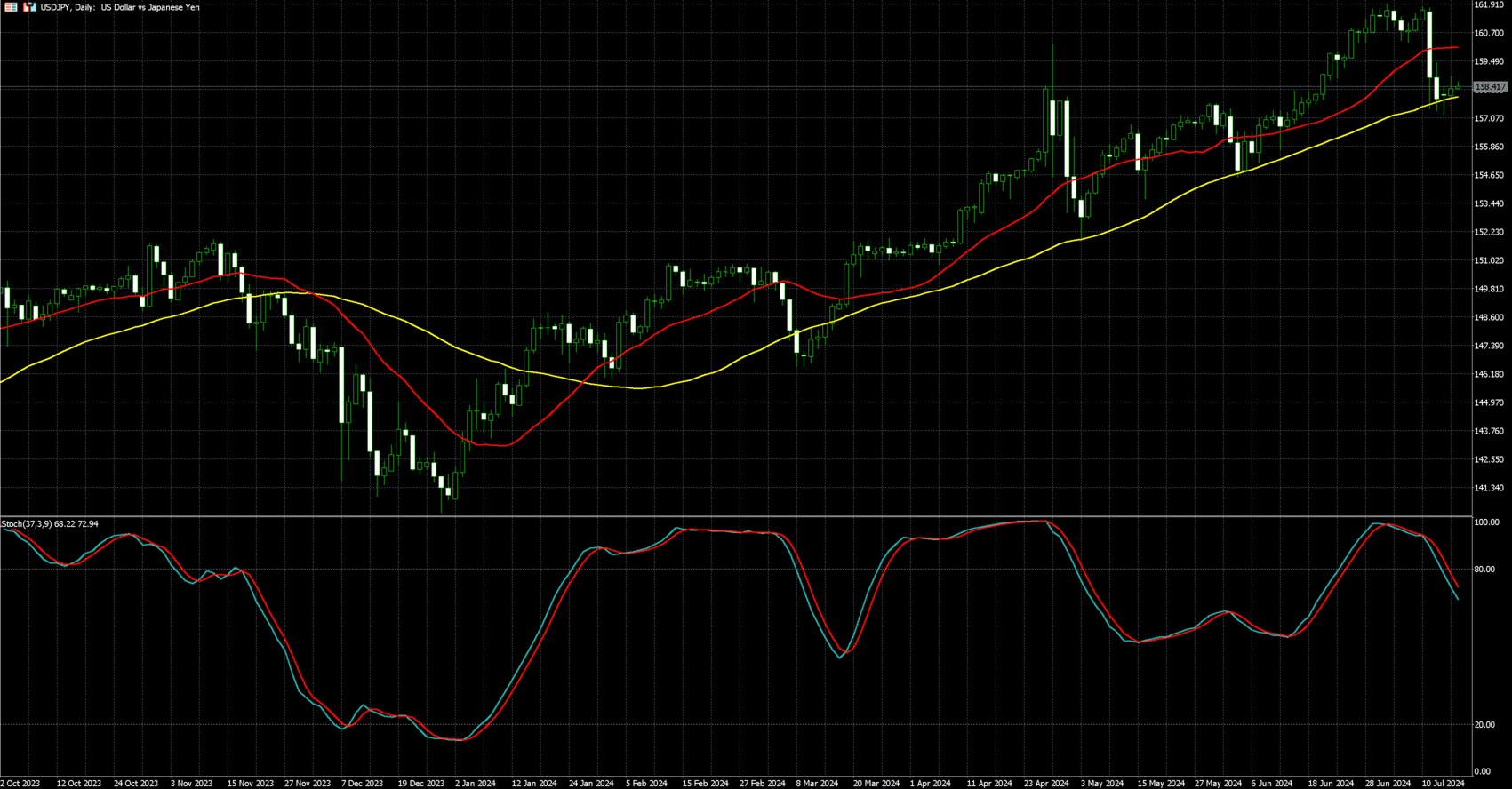Click the red-blue Depth of Market table icon
This screenshot has width=1512, height=789.
click(x=11, y=7)
